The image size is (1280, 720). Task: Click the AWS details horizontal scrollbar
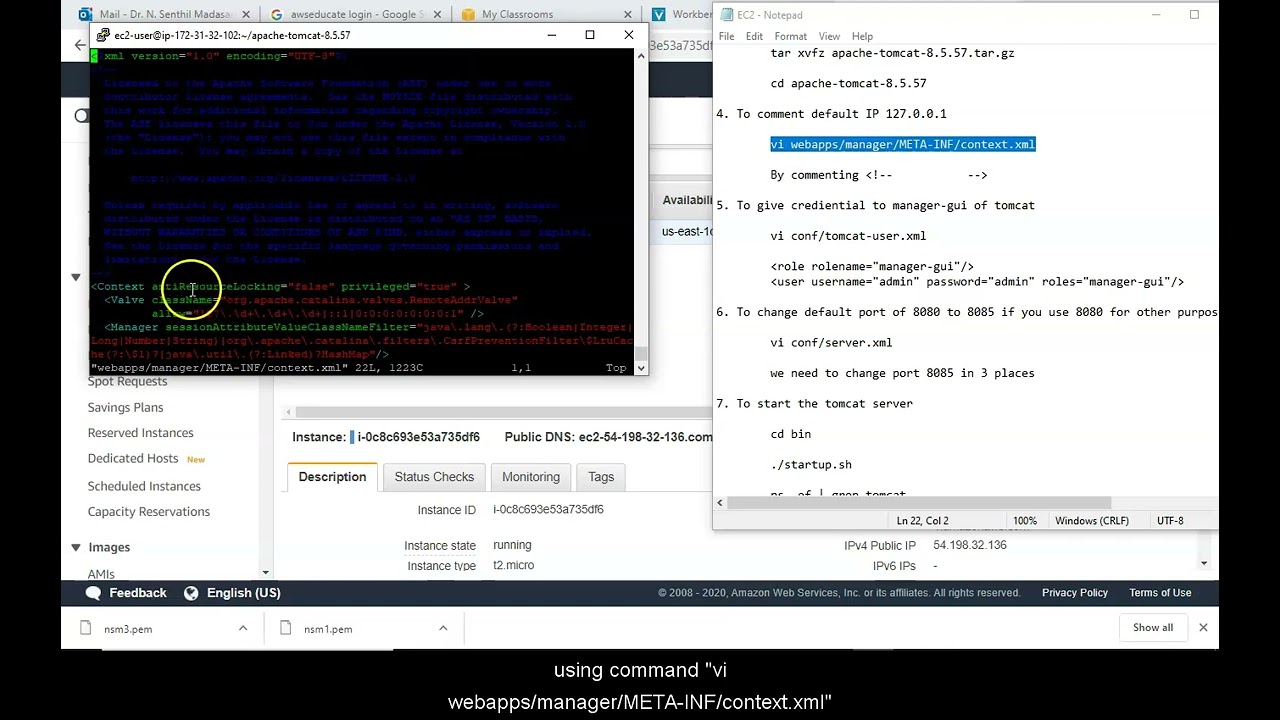pos(500,412)
